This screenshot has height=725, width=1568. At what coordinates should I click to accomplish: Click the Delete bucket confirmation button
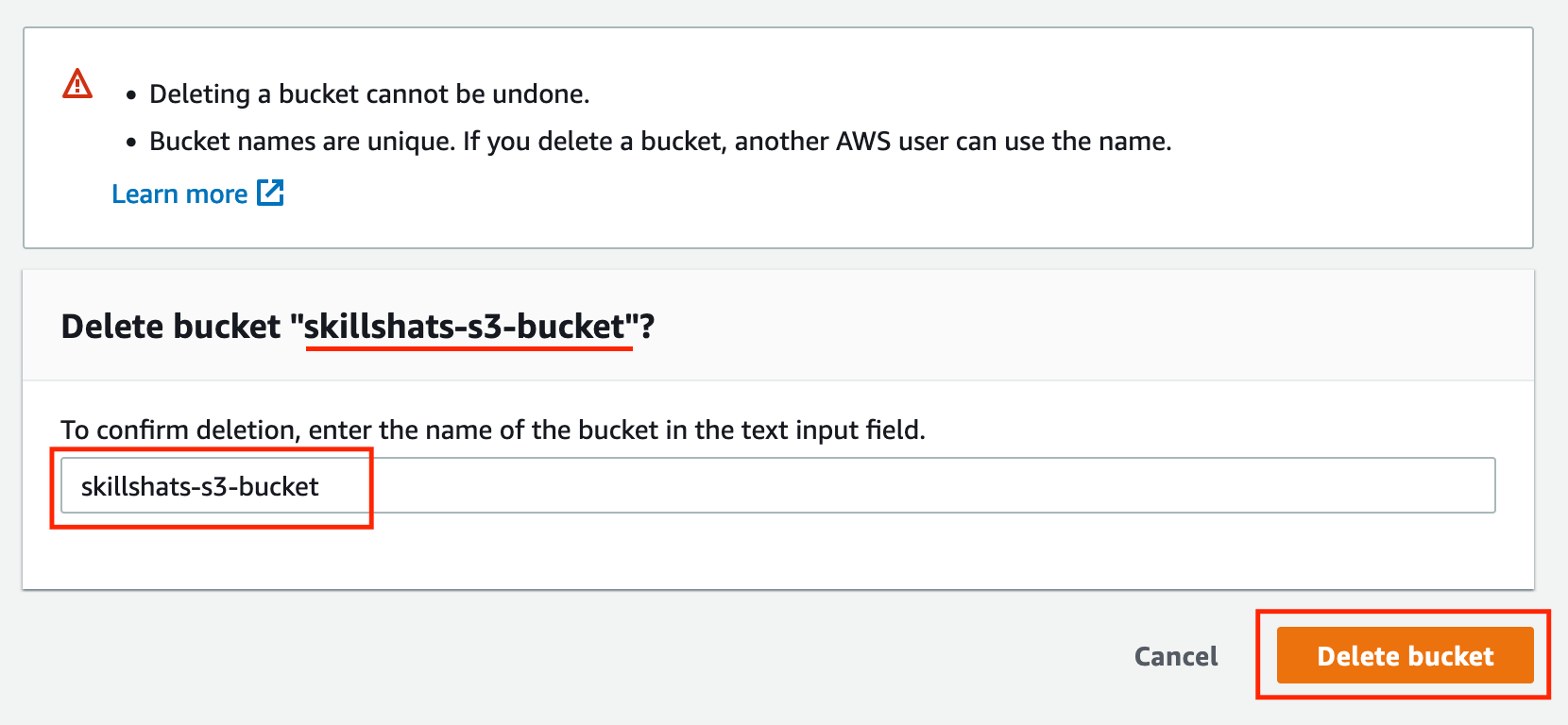(1404, 655)
